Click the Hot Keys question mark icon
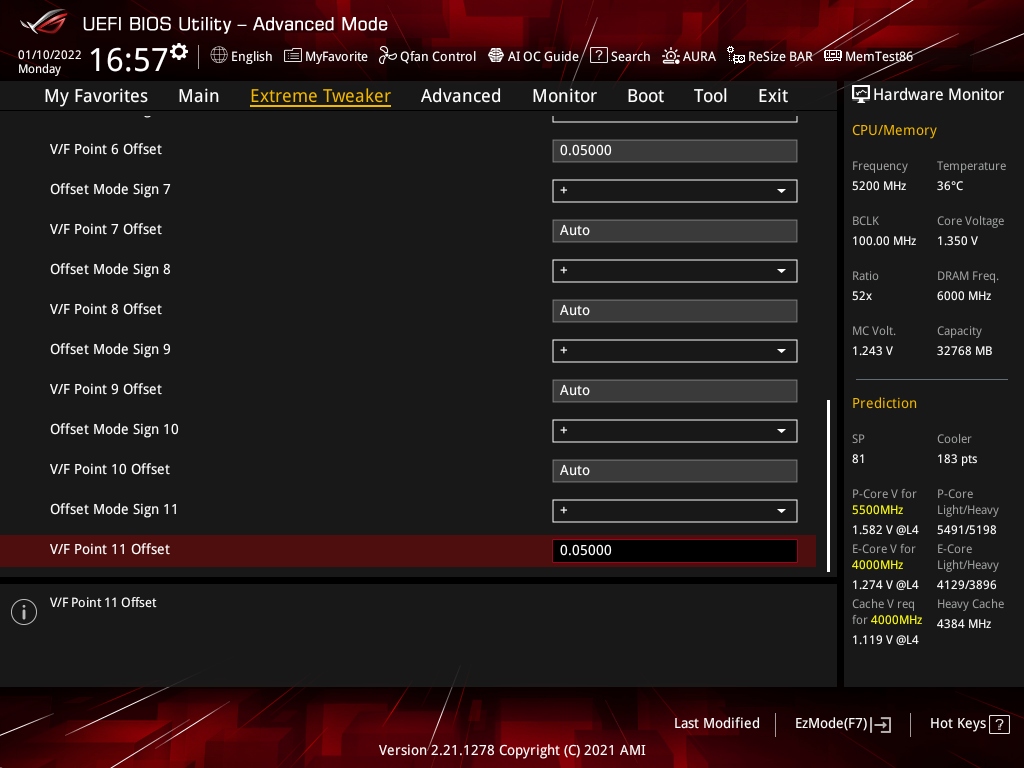 [x=999, y=724]
